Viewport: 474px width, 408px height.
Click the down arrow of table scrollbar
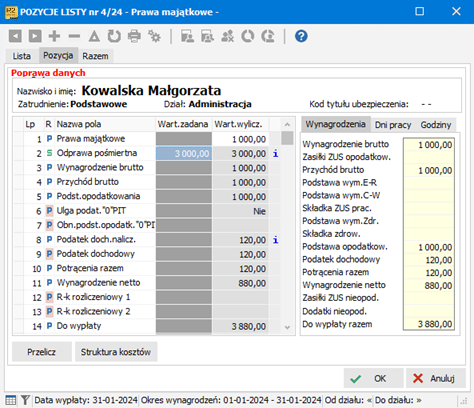(x=287, y=327)
